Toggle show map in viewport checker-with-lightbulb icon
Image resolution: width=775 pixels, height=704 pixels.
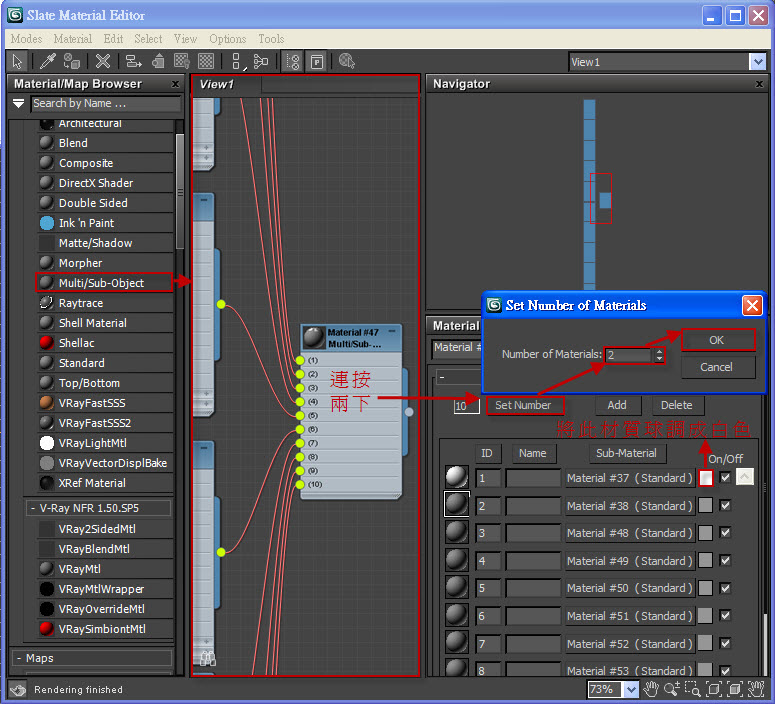coord(182,62)
